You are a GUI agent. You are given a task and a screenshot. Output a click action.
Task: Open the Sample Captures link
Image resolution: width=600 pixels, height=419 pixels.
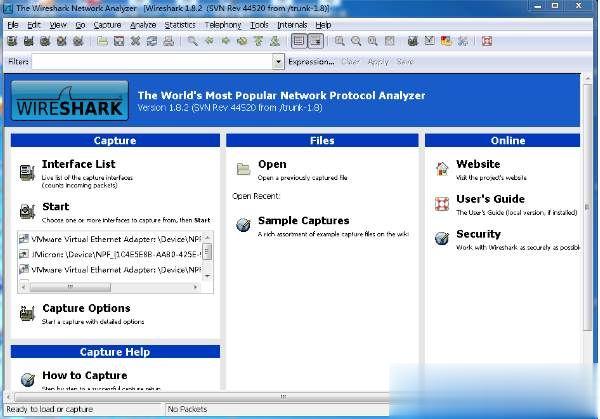click(x=303, y=220)
